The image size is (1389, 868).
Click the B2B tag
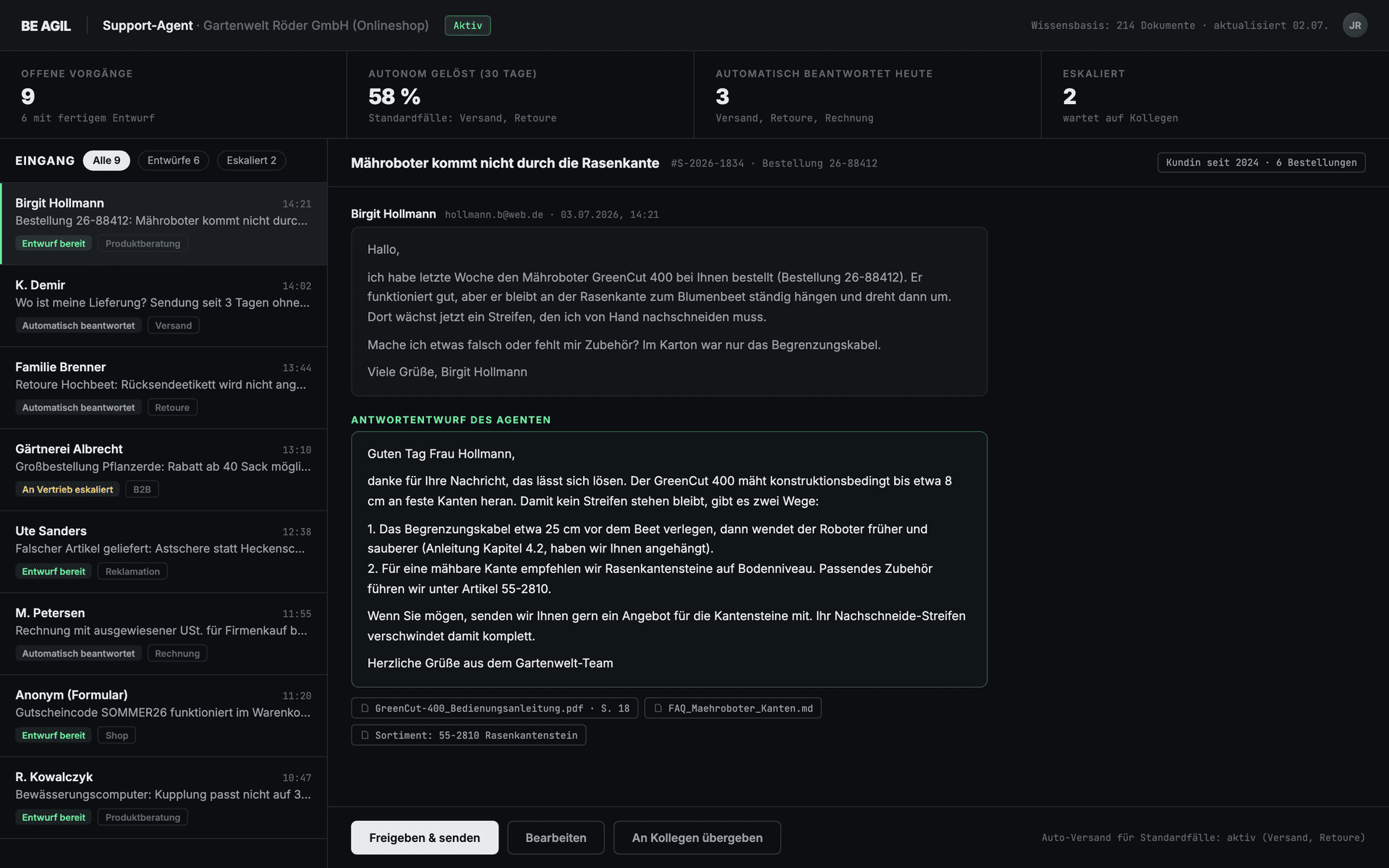coord(142,490)
